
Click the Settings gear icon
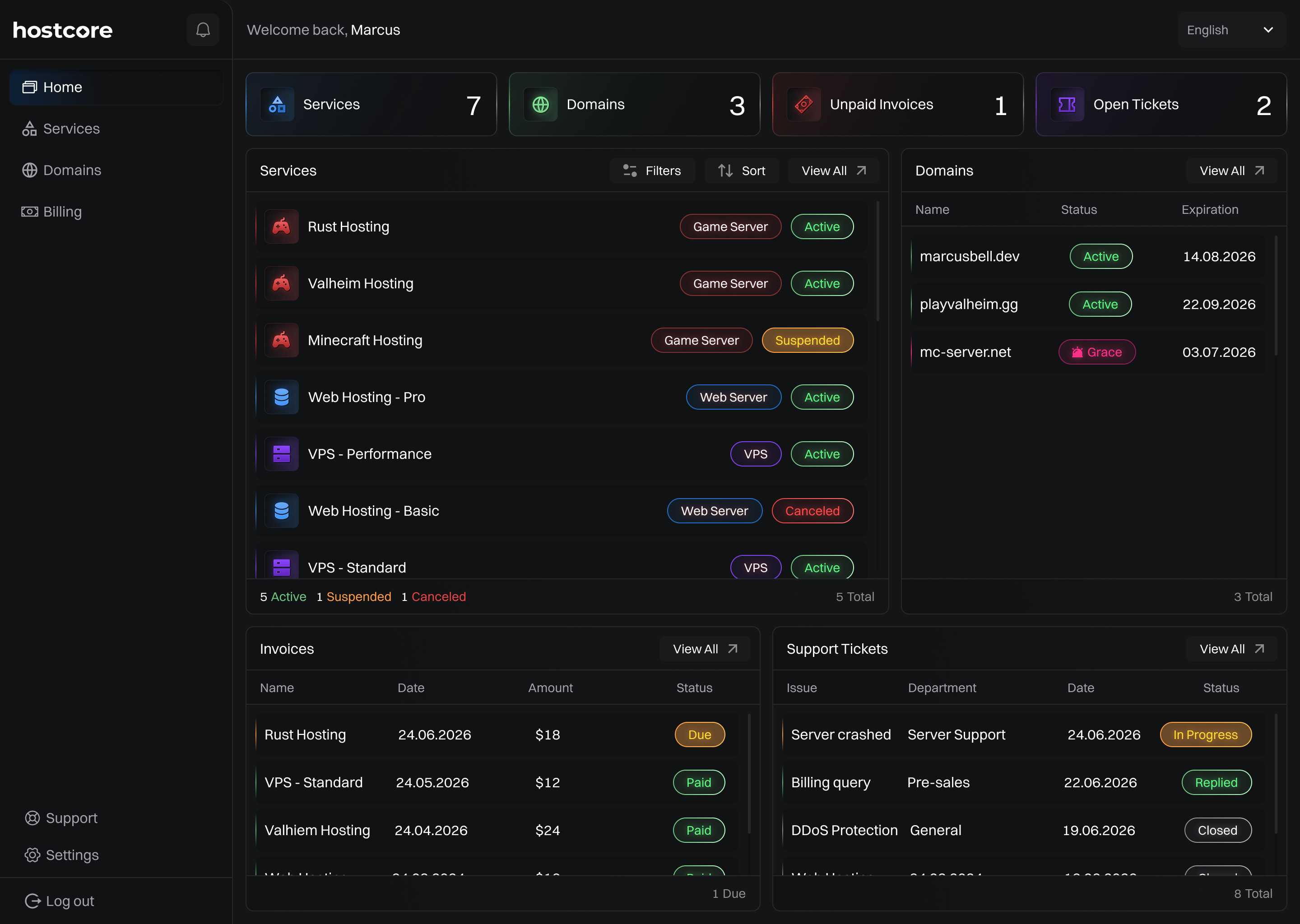pos(32,855)
